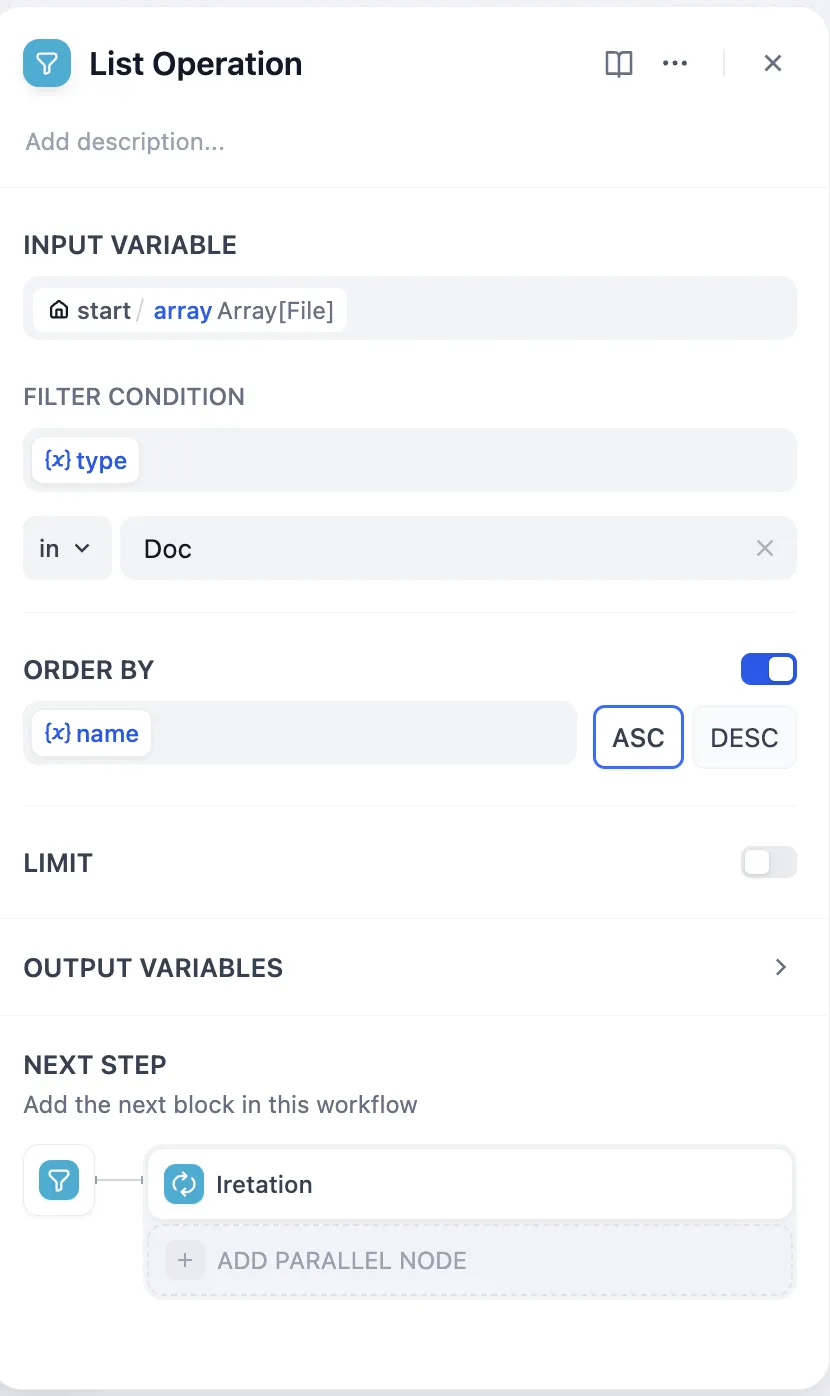
Task: Clear the Doc filter value
Action: click(x=765, y=548)
